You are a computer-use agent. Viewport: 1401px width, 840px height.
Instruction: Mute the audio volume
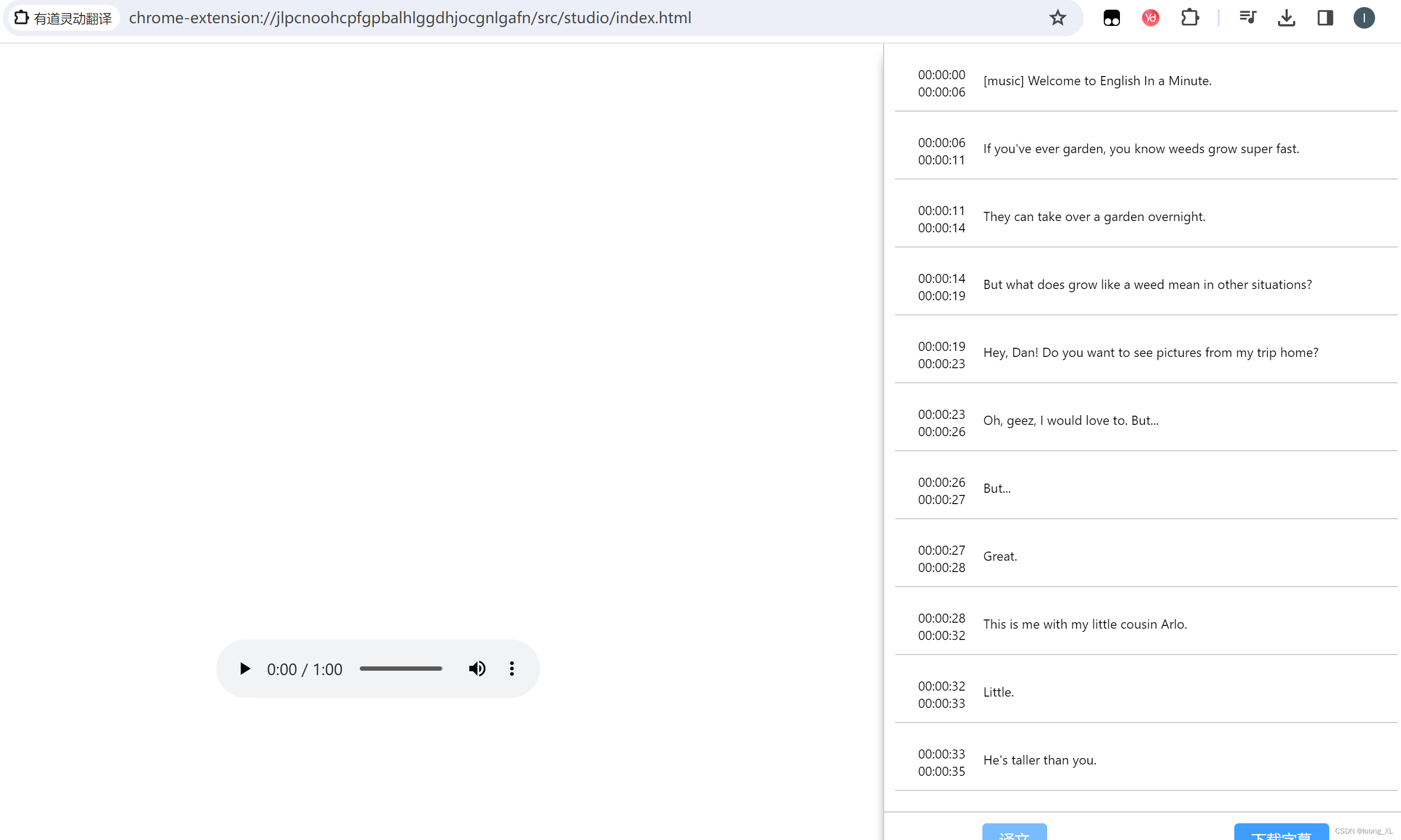click(477, 669)
